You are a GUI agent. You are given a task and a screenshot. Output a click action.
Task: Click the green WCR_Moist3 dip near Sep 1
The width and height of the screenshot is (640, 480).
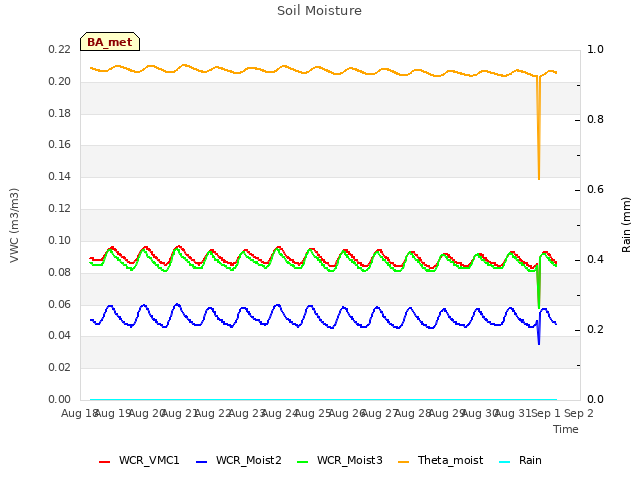coord(539,307)
